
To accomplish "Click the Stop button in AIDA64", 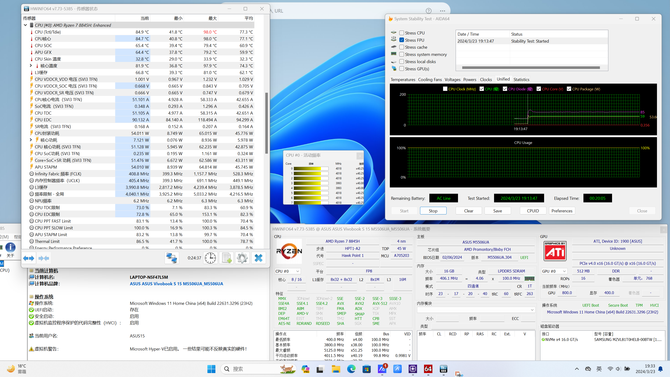I will pos(433,211).
